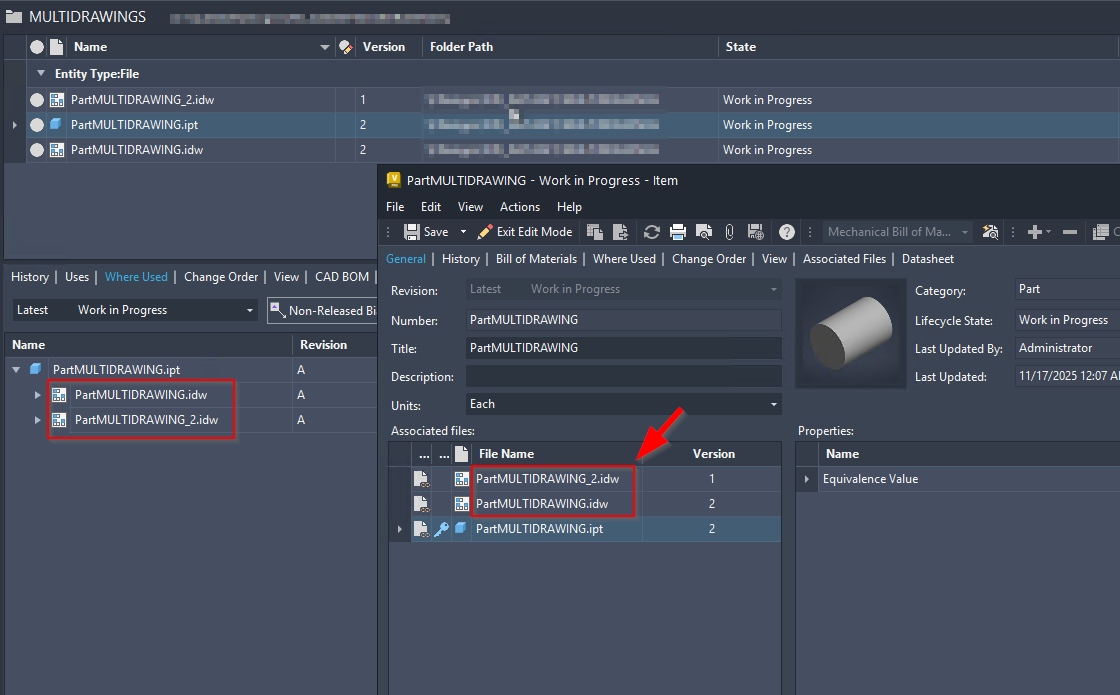Click the minus remove icon in the toolbar
This screenshot has width=1120, height=695.
tap(1069, 232)
